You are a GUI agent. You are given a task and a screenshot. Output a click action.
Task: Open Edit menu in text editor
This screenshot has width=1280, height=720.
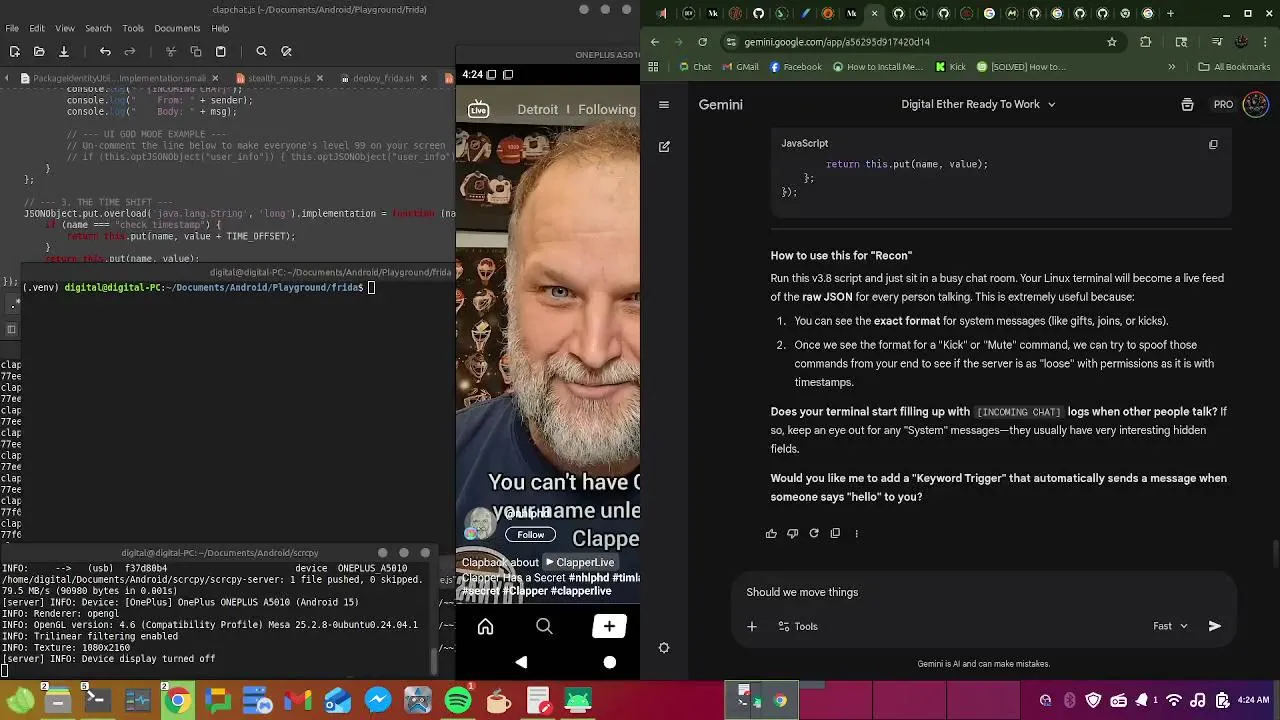point(37,28)
